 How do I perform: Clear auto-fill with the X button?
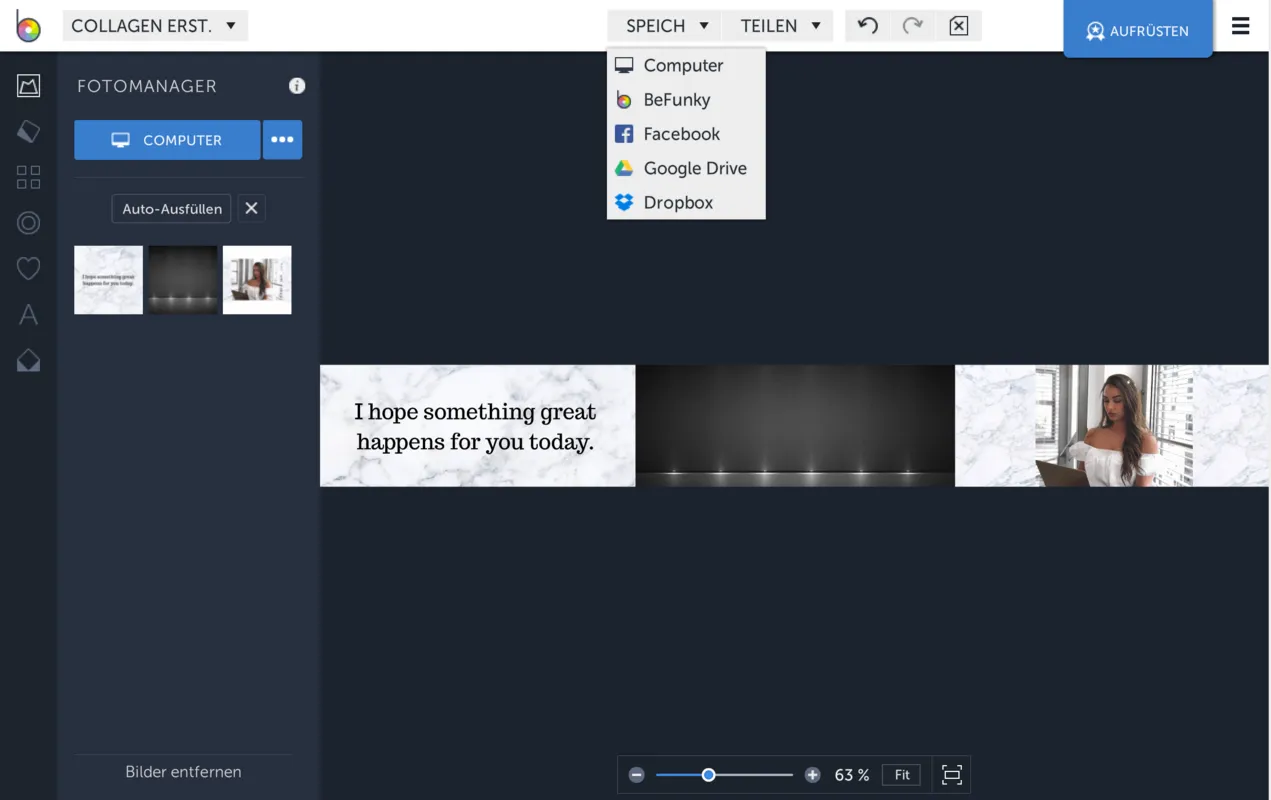point(251,208)
